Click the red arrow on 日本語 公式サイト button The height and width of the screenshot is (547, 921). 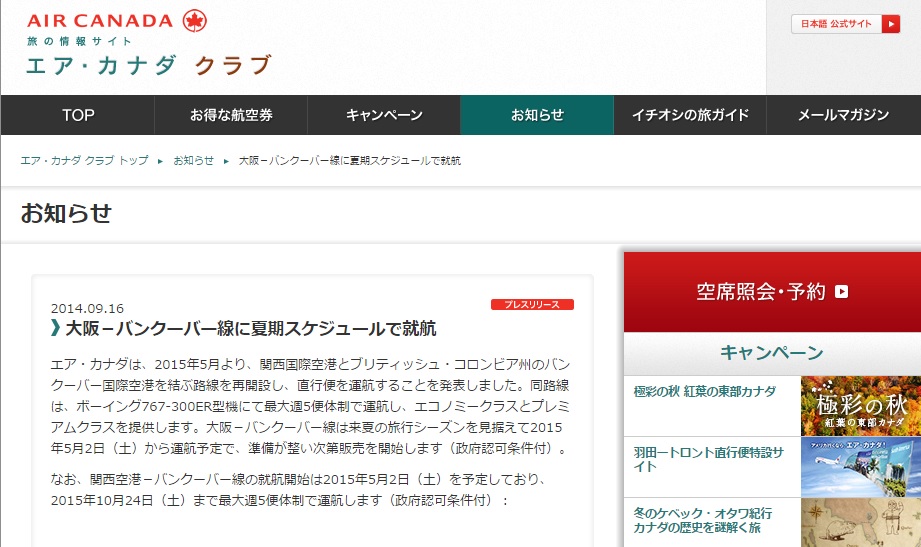[x=891, y=24]
